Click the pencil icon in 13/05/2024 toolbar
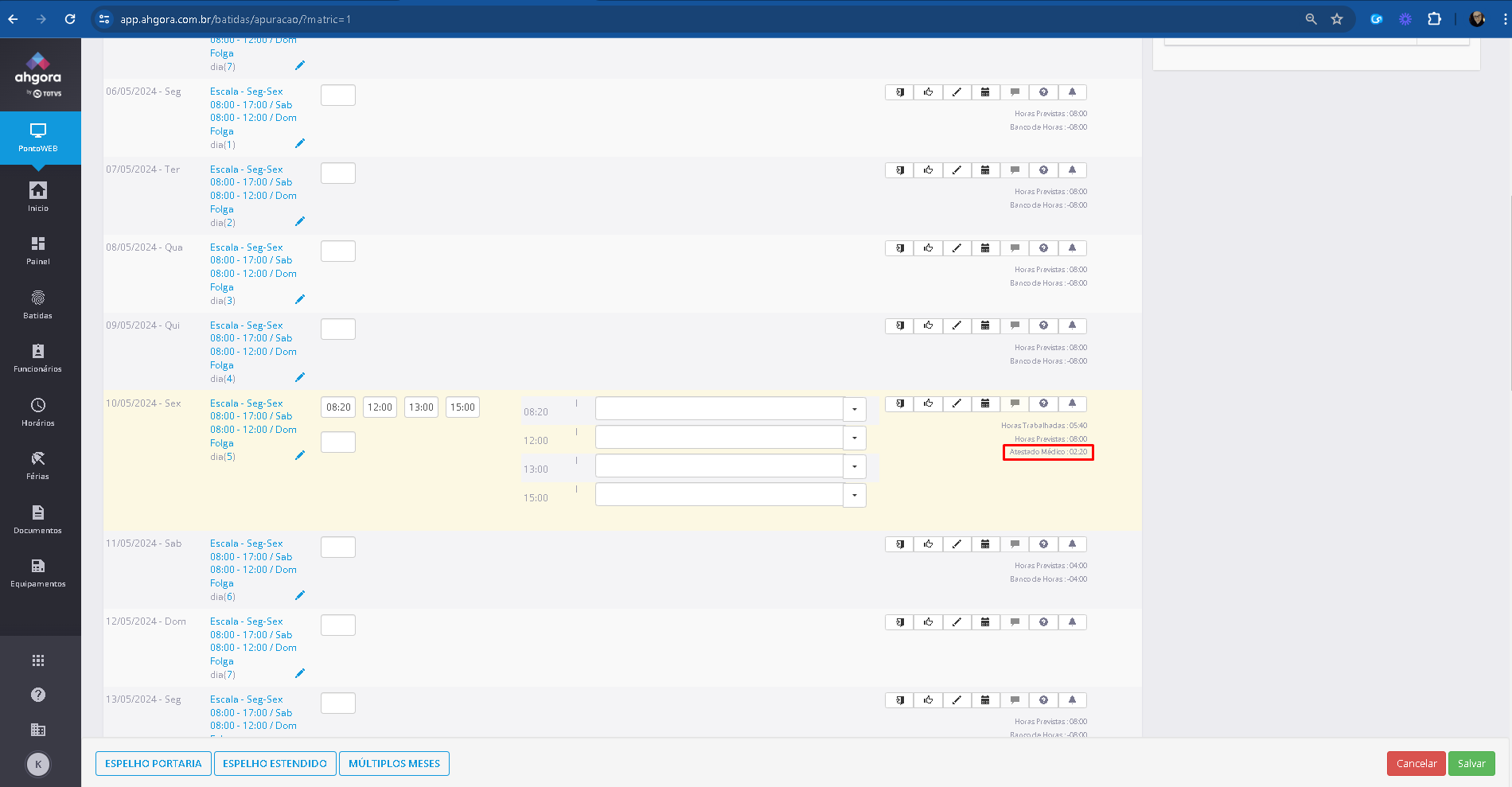The width and height of the screenshot is (1512, 787). 957,700
